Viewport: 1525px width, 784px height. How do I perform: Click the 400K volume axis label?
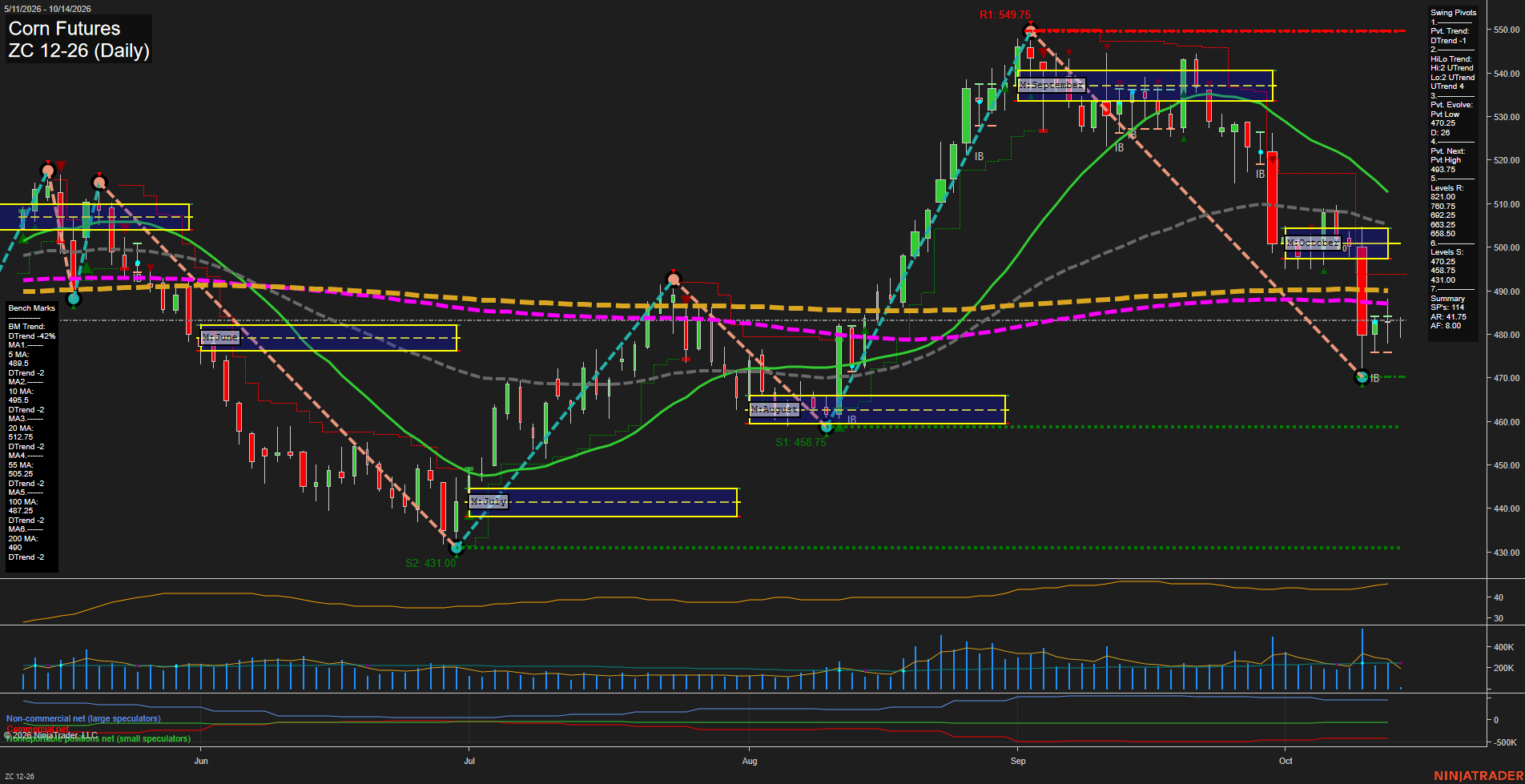1504,647
